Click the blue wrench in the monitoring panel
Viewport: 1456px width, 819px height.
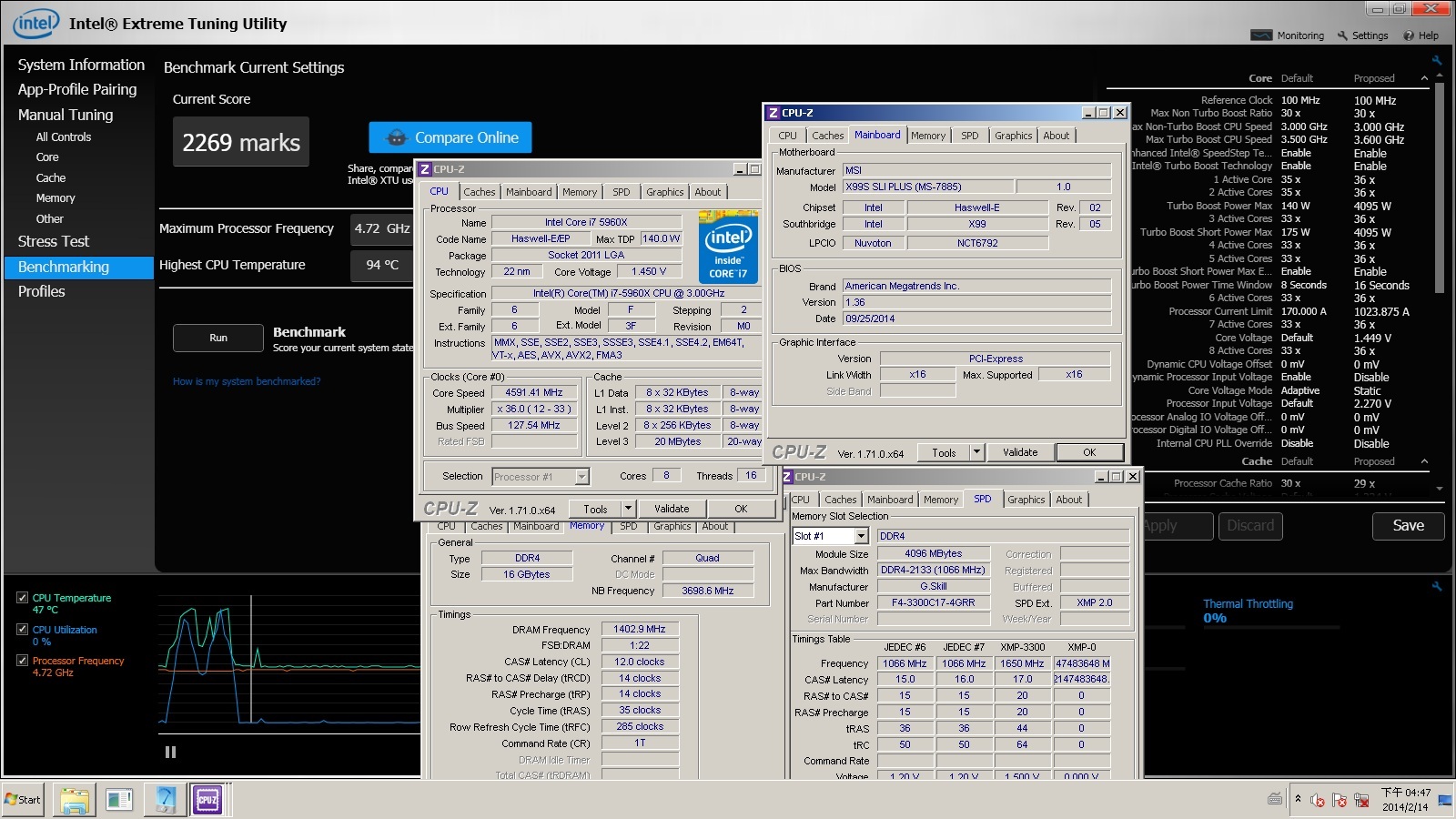[1437, 587]
